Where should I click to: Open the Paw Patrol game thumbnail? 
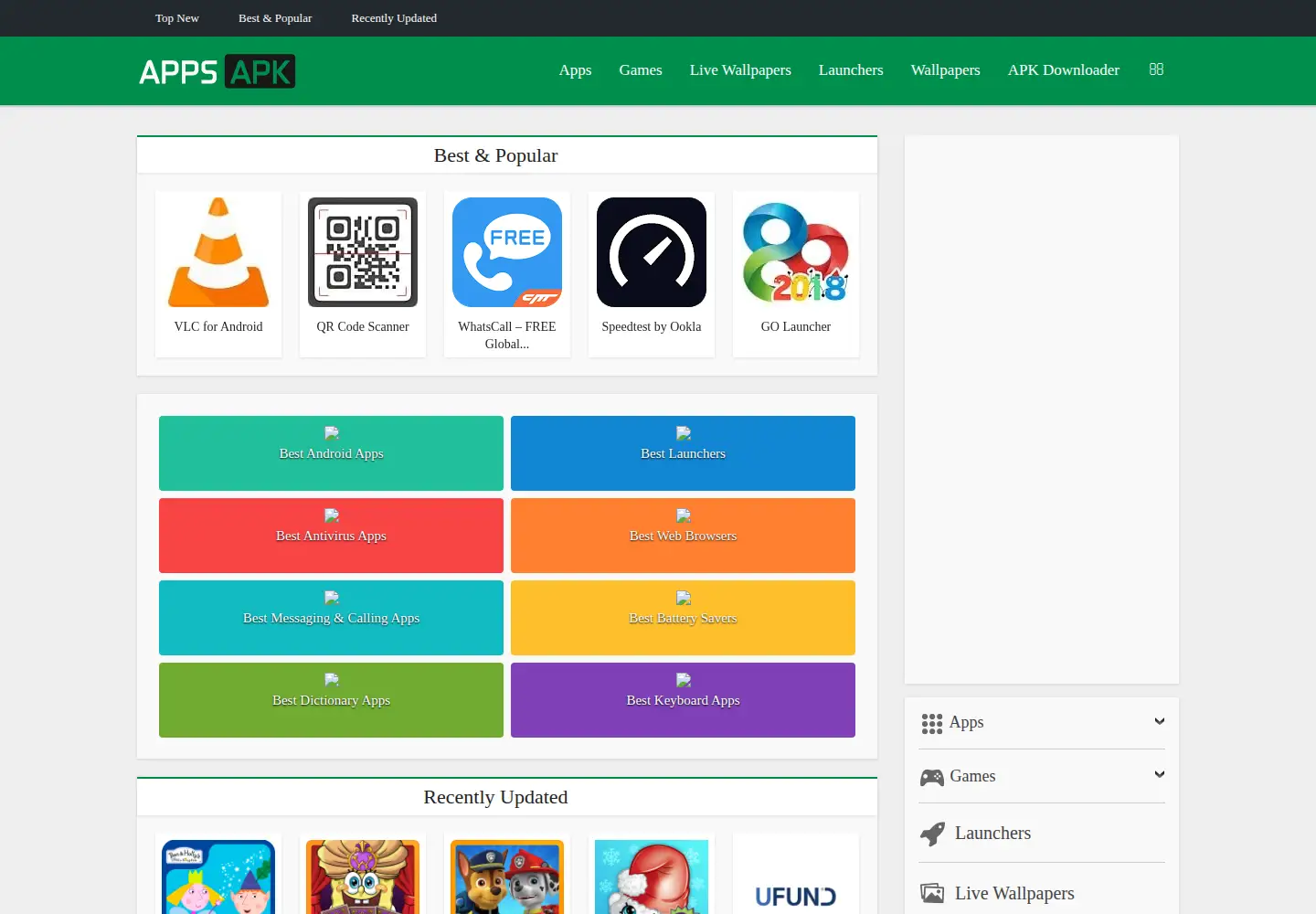507,877
